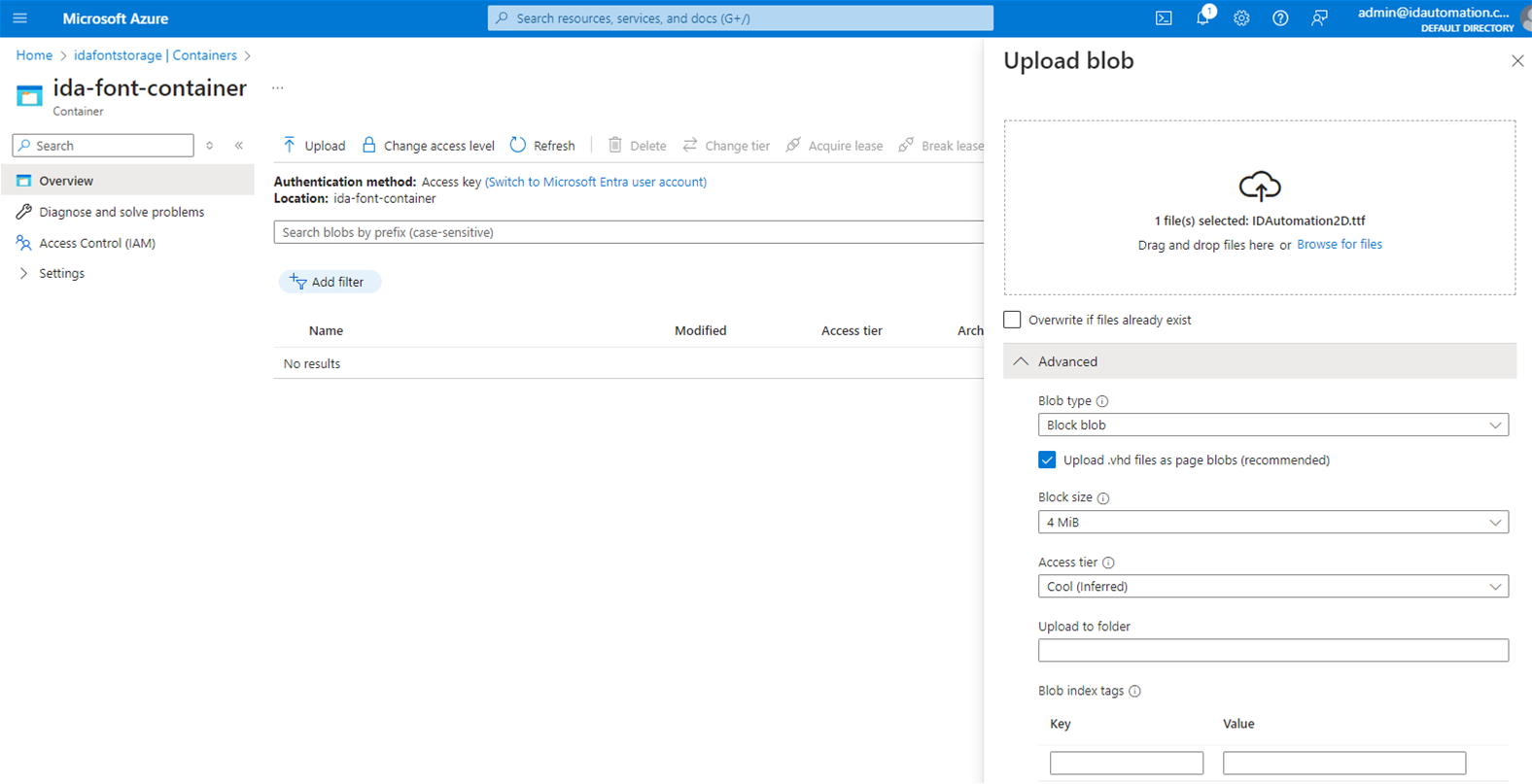Screen dimensions: 1532x784
Task: Click the Access tier info icon
Action: pos(1108,562)
